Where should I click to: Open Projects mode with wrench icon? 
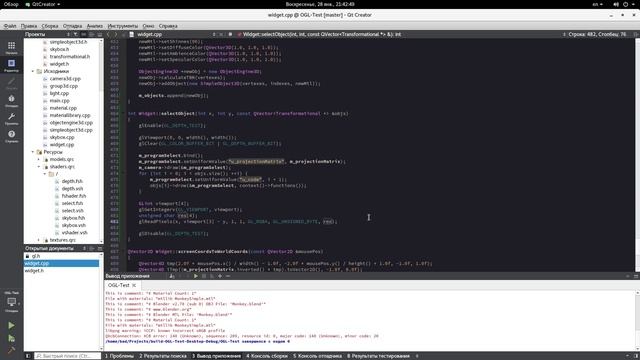click(11, 118)
